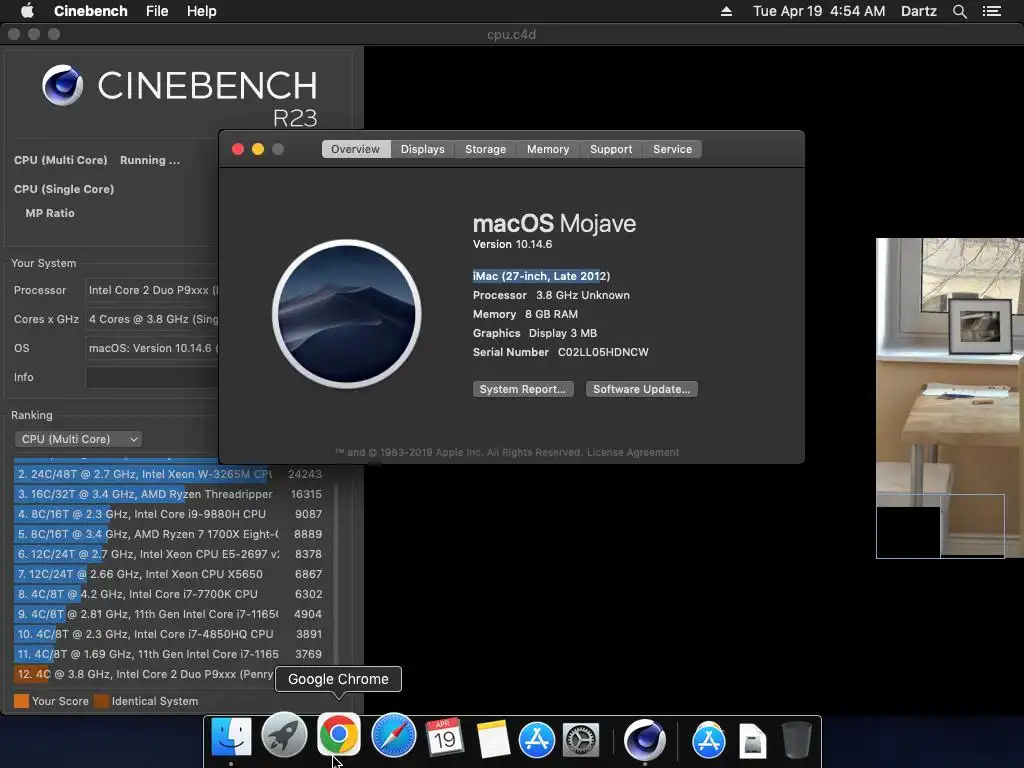Select ranking row Intel Xeon W-3265M
This screenshot has height=768, width=1024.
170,474
